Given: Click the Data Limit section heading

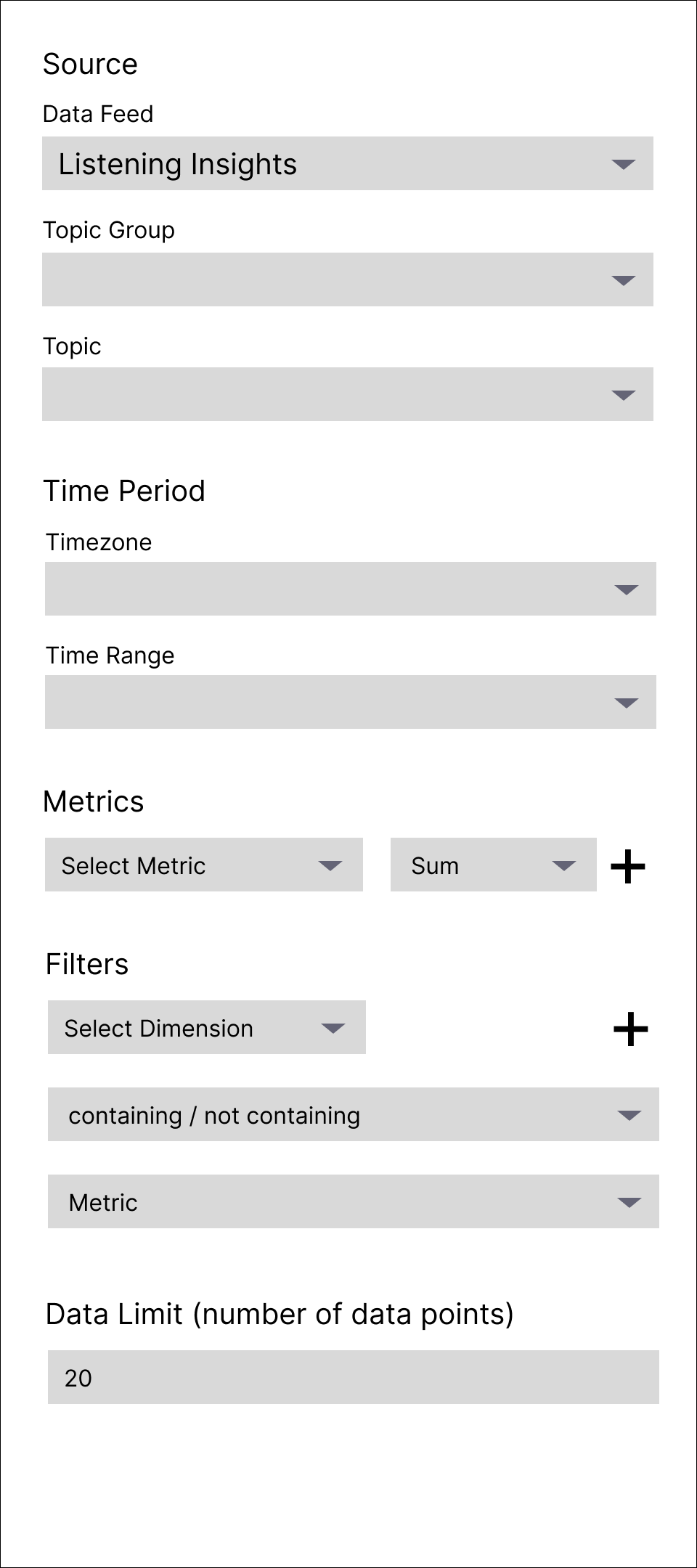Looking at the screenshot, I should [280, 1315].
